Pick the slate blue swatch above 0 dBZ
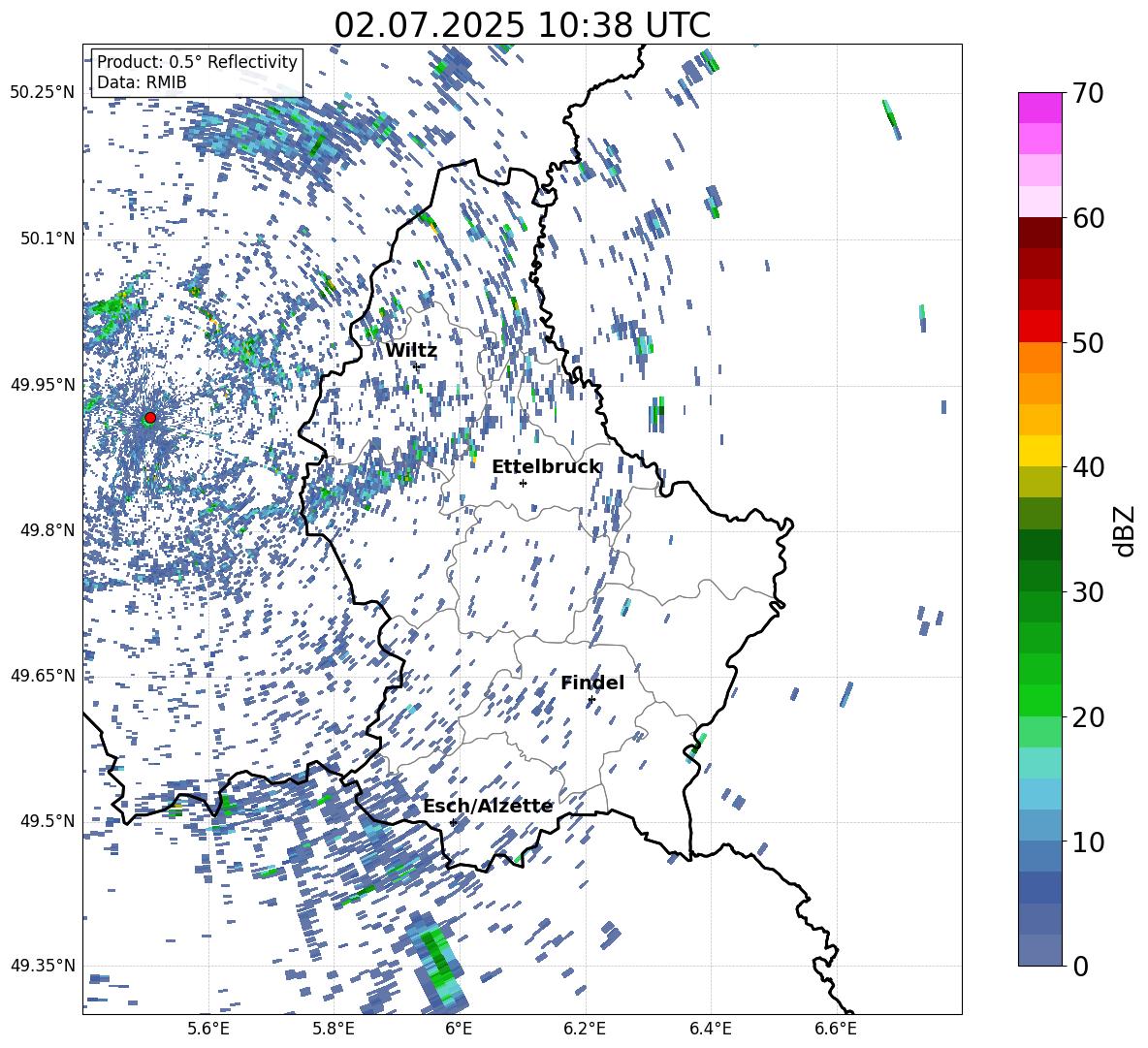 pyautogui.click(x=1040, y=950)
